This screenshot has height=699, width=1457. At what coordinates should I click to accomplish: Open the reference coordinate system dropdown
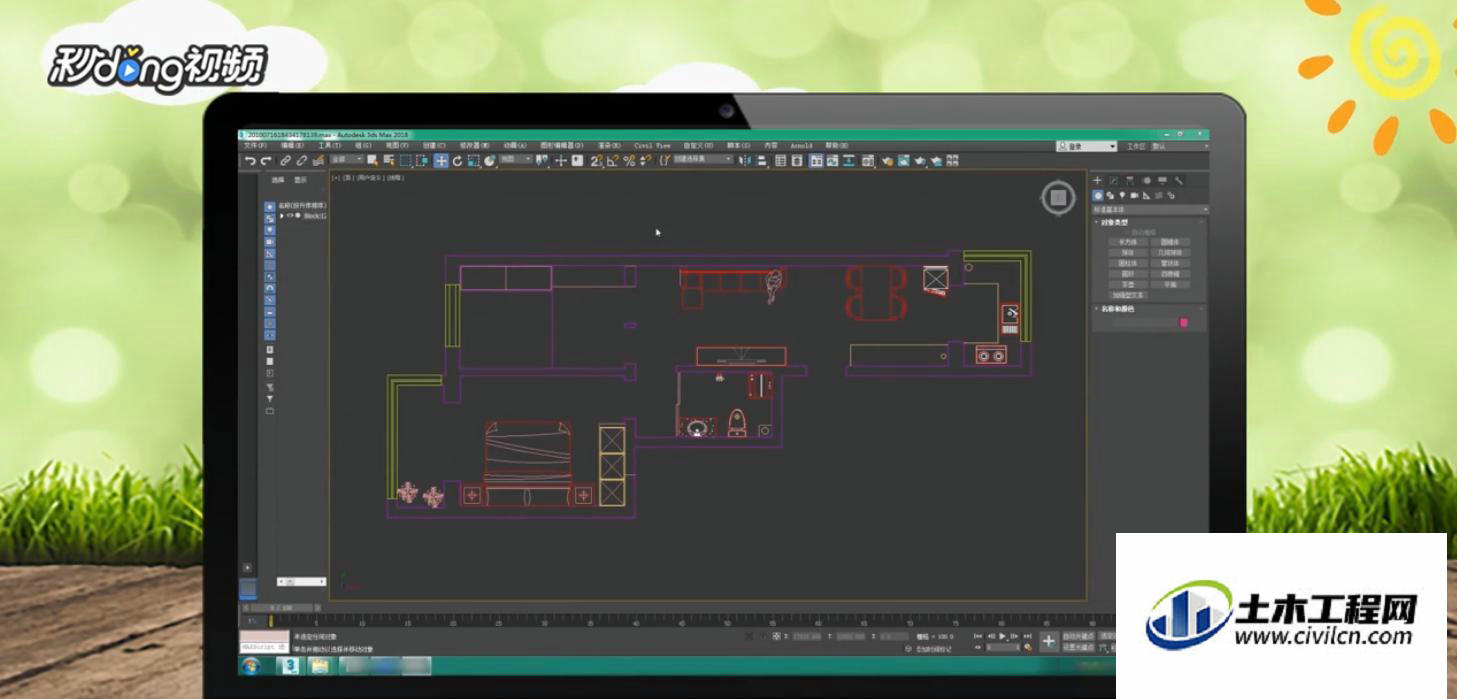[x=517, y=160]
